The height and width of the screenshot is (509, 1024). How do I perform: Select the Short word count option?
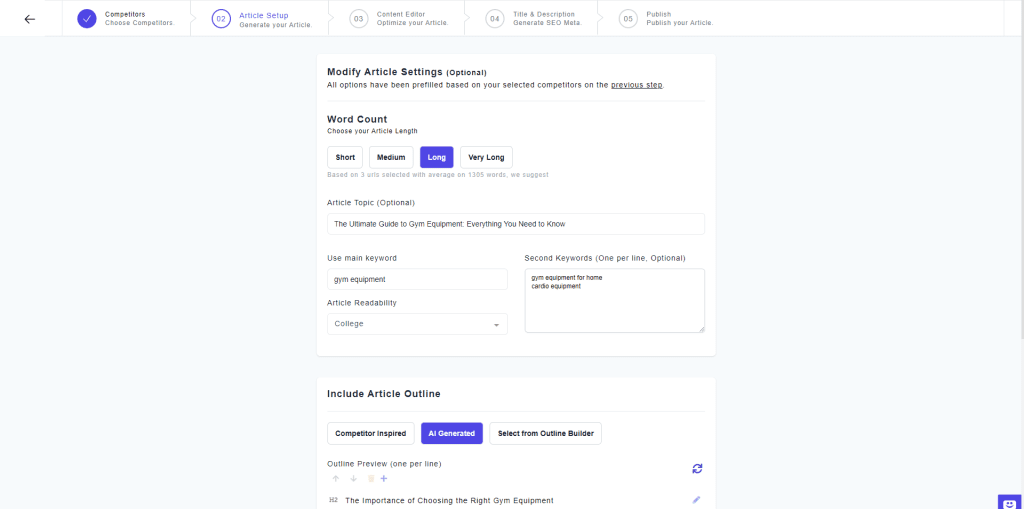(345, 157)
